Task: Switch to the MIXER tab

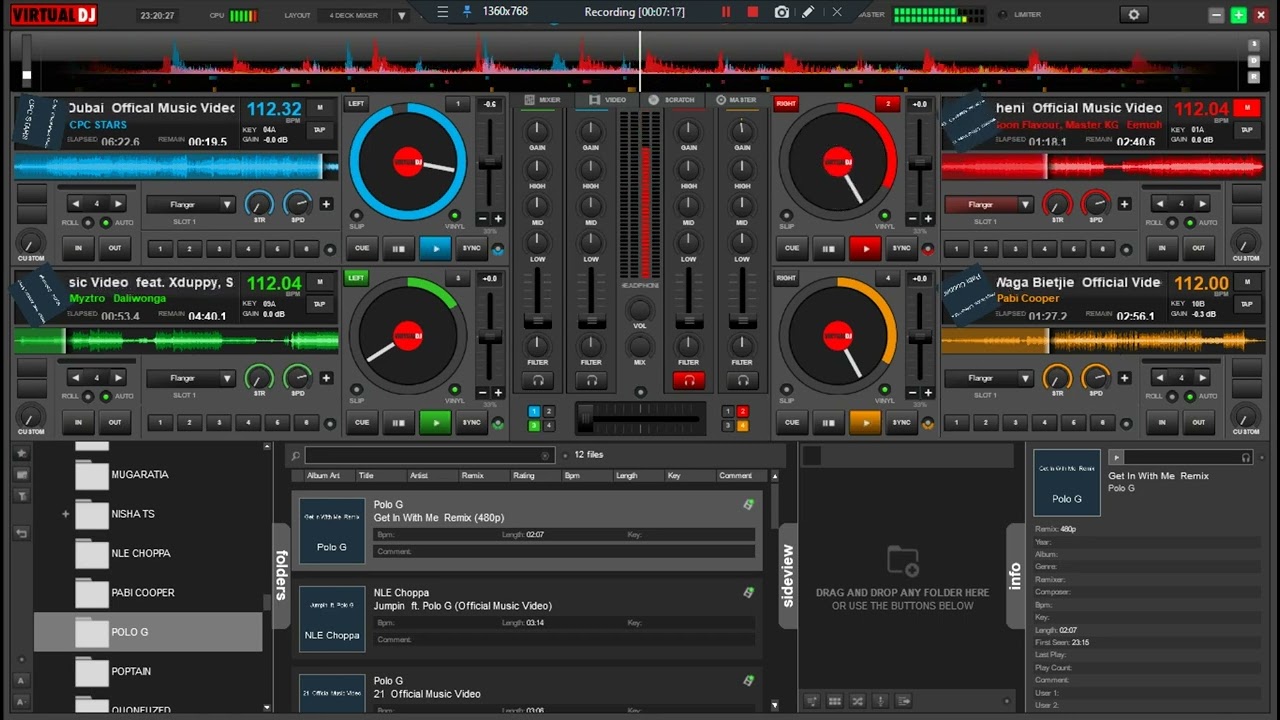Action: click(543, 100)
